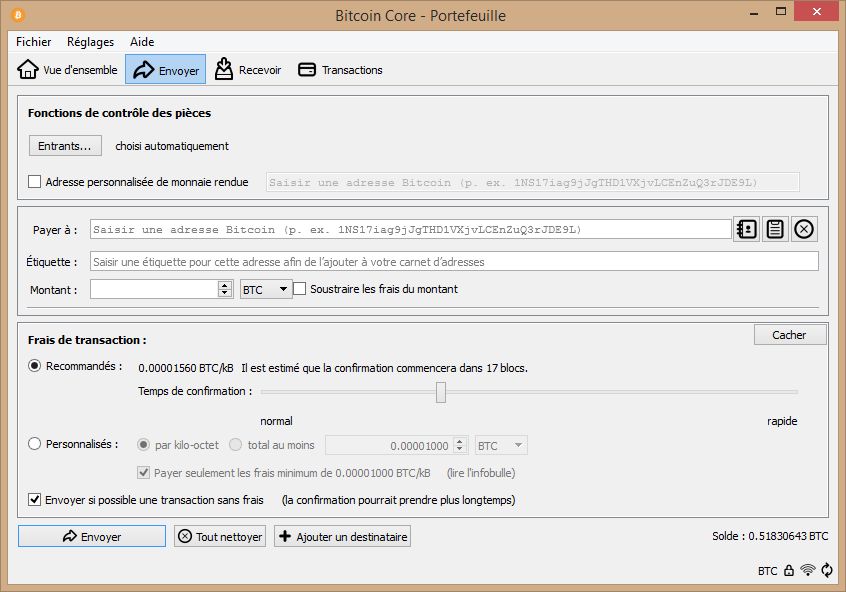
Task: Click the Montant amount spinner arrows
Action: (225, 289)
